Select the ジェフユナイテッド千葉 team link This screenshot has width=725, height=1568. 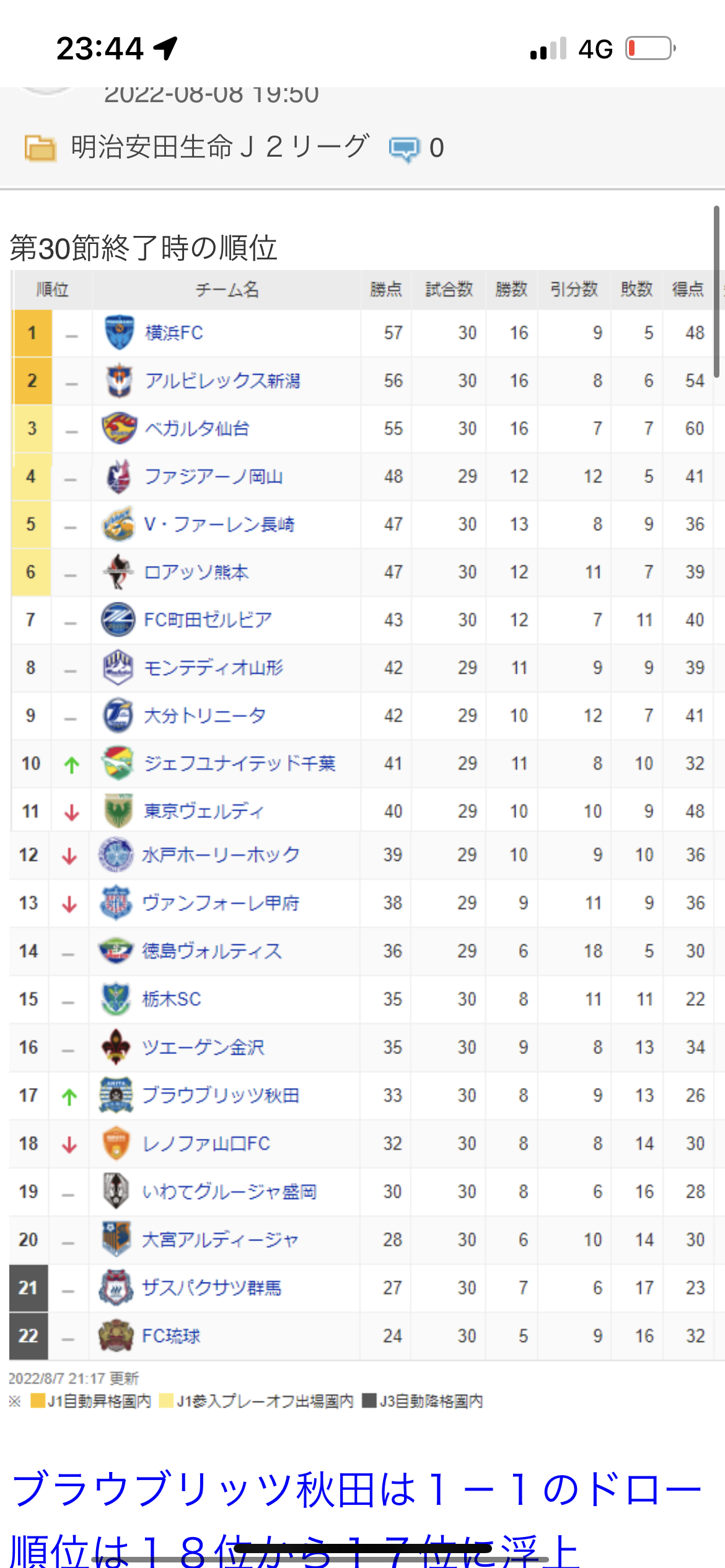(240, 763)
